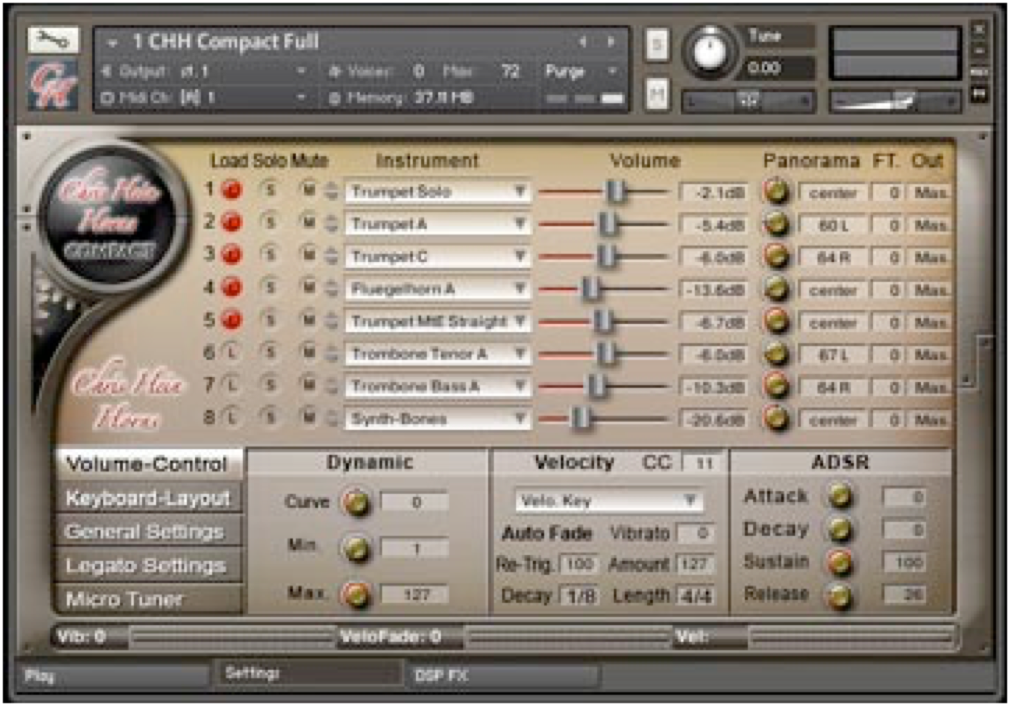The image size is (1010, 706).
Task: Click the Trumpet Solo panorama knob
Action: point(776,191)
